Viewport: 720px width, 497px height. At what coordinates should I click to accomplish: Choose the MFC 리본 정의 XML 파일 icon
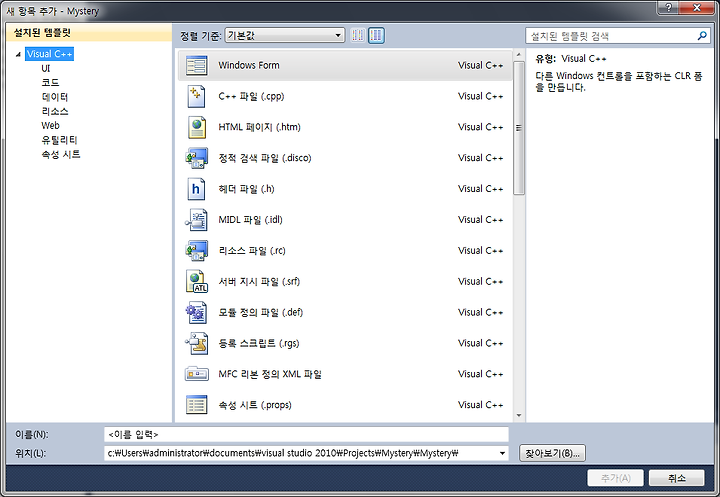[197, 374]
